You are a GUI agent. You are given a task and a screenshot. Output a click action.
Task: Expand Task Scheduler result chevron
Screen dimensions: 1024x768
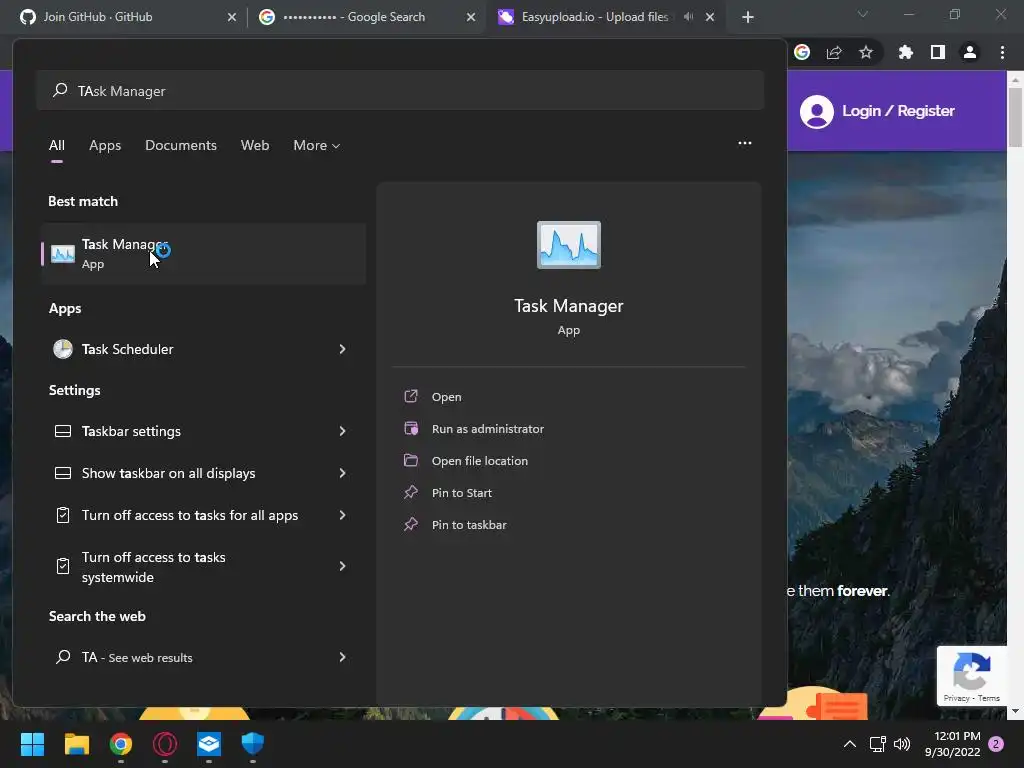342,349
